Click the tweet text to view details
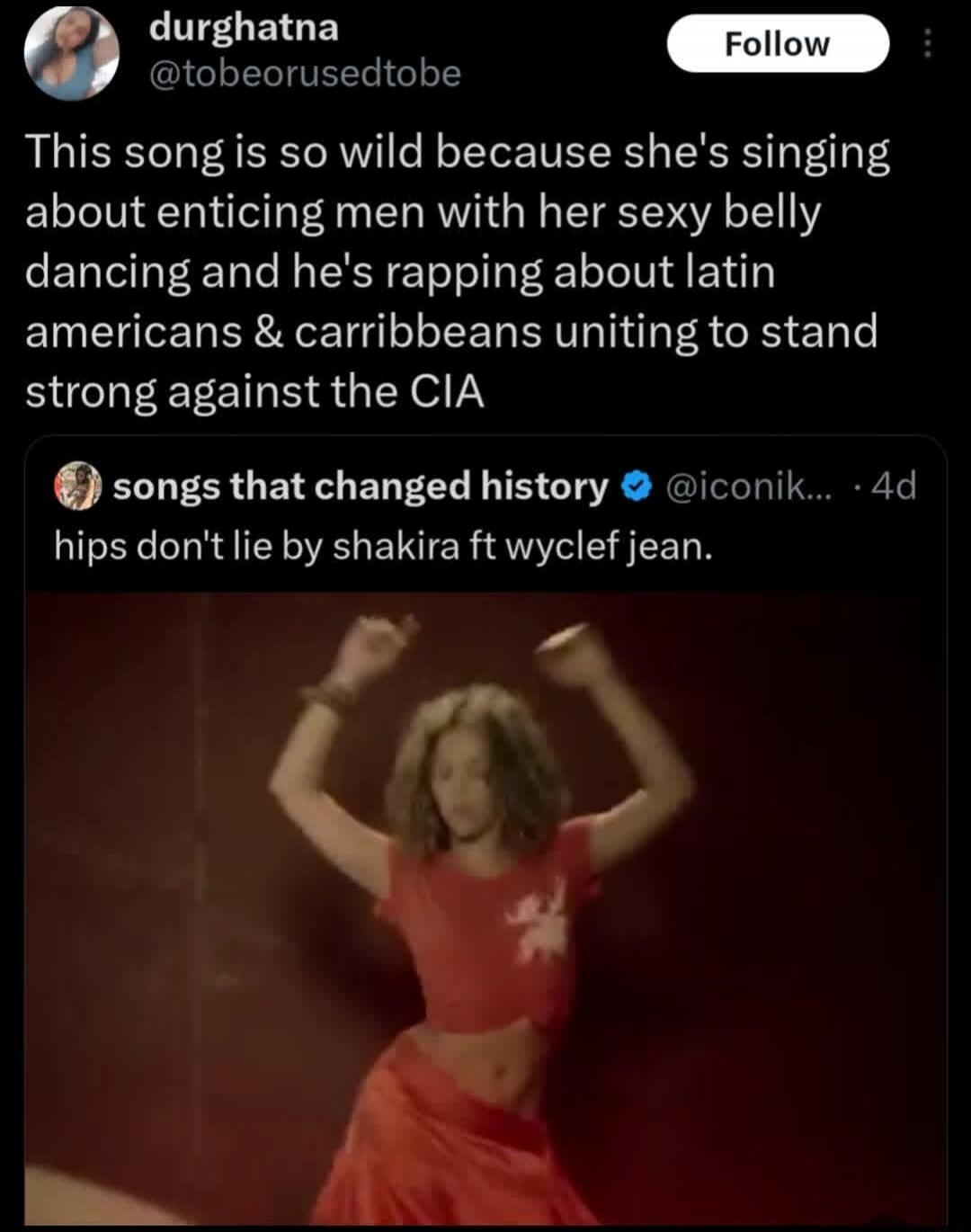Viewport: 971px width, 1232px height. [450, 270]
